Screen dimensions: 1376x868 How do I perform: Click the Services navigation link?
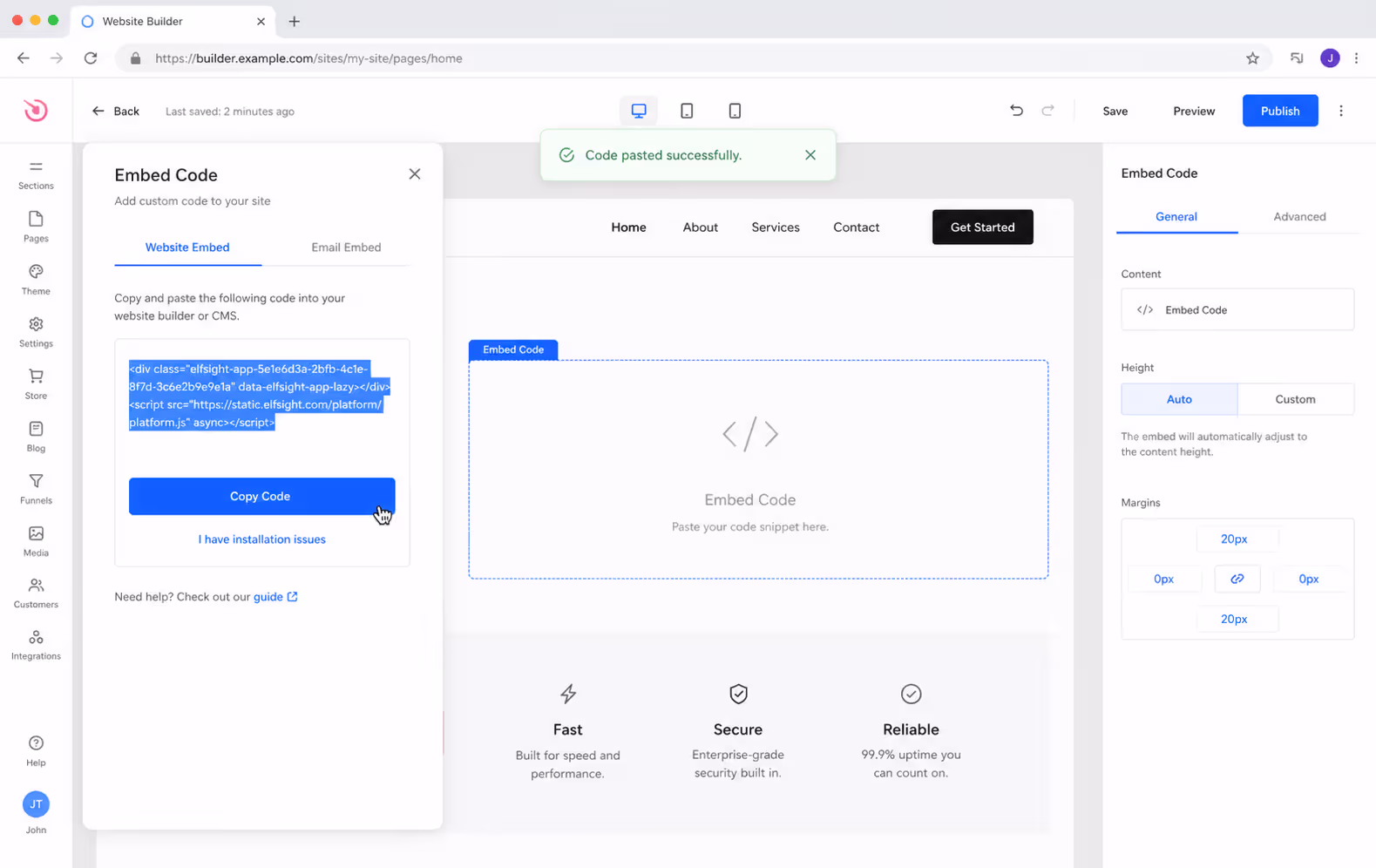(x=776, y=227)
